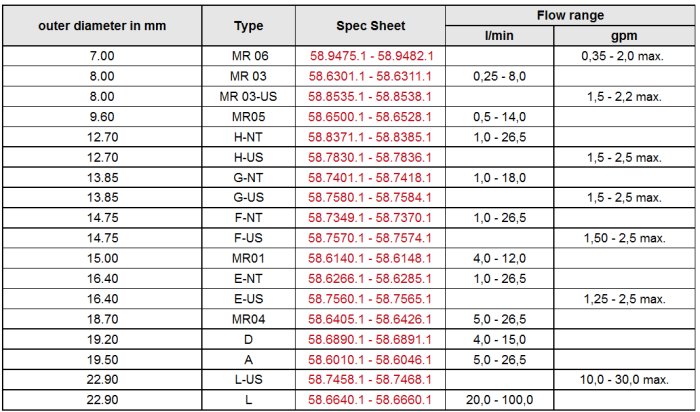Click the 58.6640.1 - 58.6660.1 spec link
The image size is (700, 412).
pyautogui.click(x=370, y=400)
